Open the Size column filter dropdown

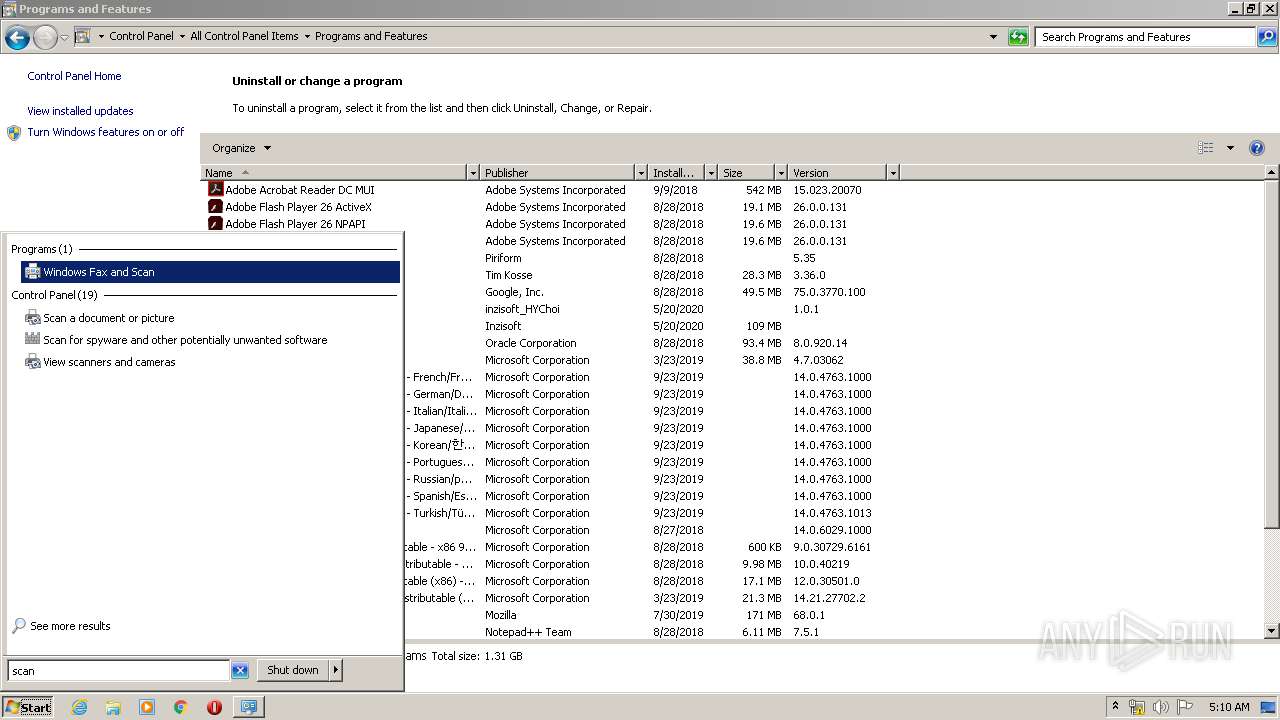tap(781, 173)
